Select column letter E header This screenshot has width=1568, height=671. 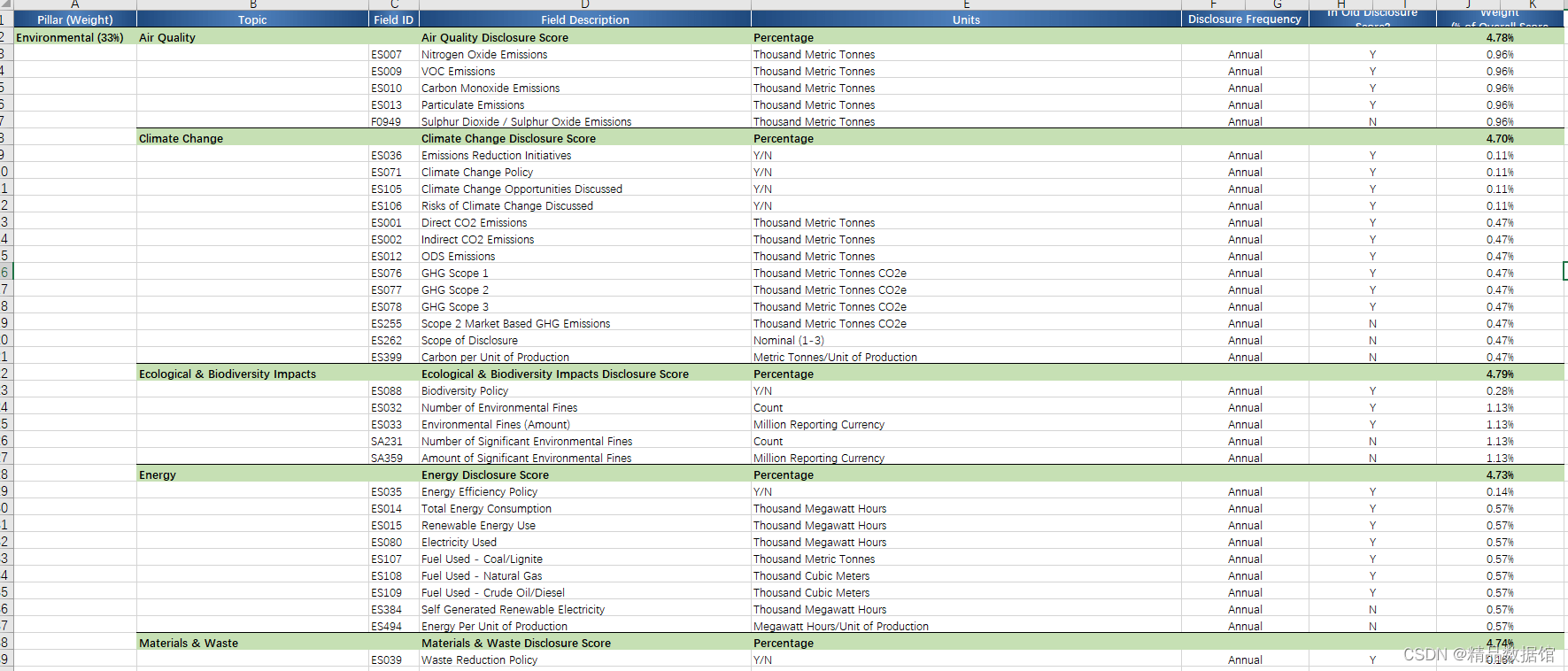(x=966, y=4)
